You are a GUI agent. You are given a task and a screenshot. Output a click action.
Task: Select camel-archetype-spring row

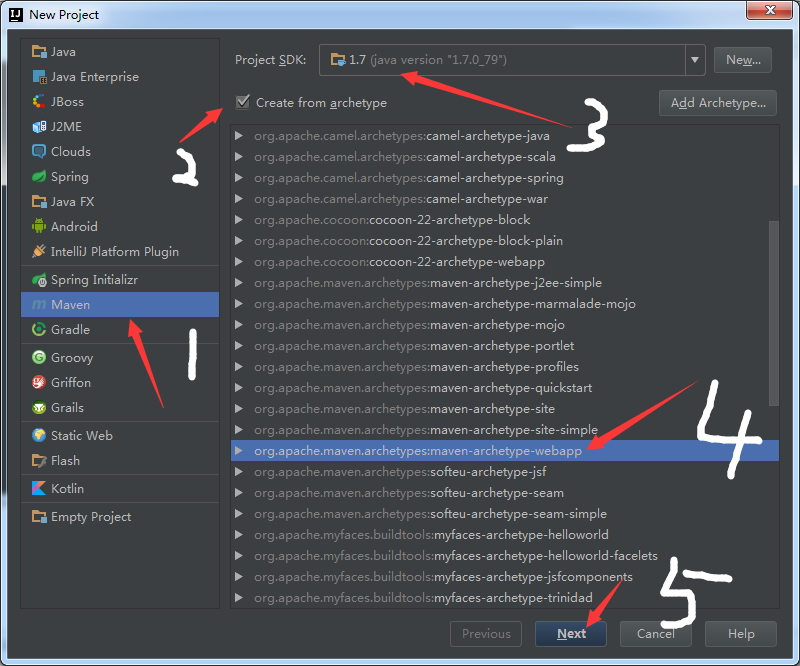(505, 178)
